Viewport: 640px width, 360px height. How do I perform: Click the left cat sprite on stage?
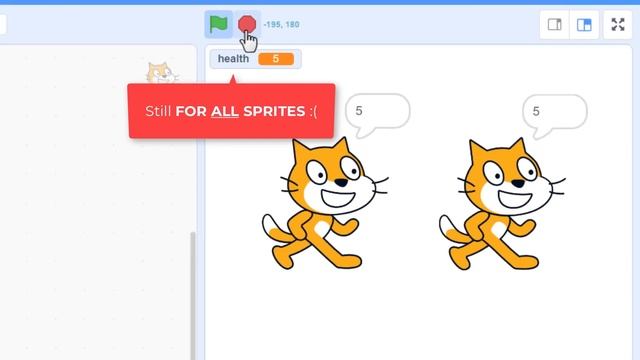[x=325, y=203]
